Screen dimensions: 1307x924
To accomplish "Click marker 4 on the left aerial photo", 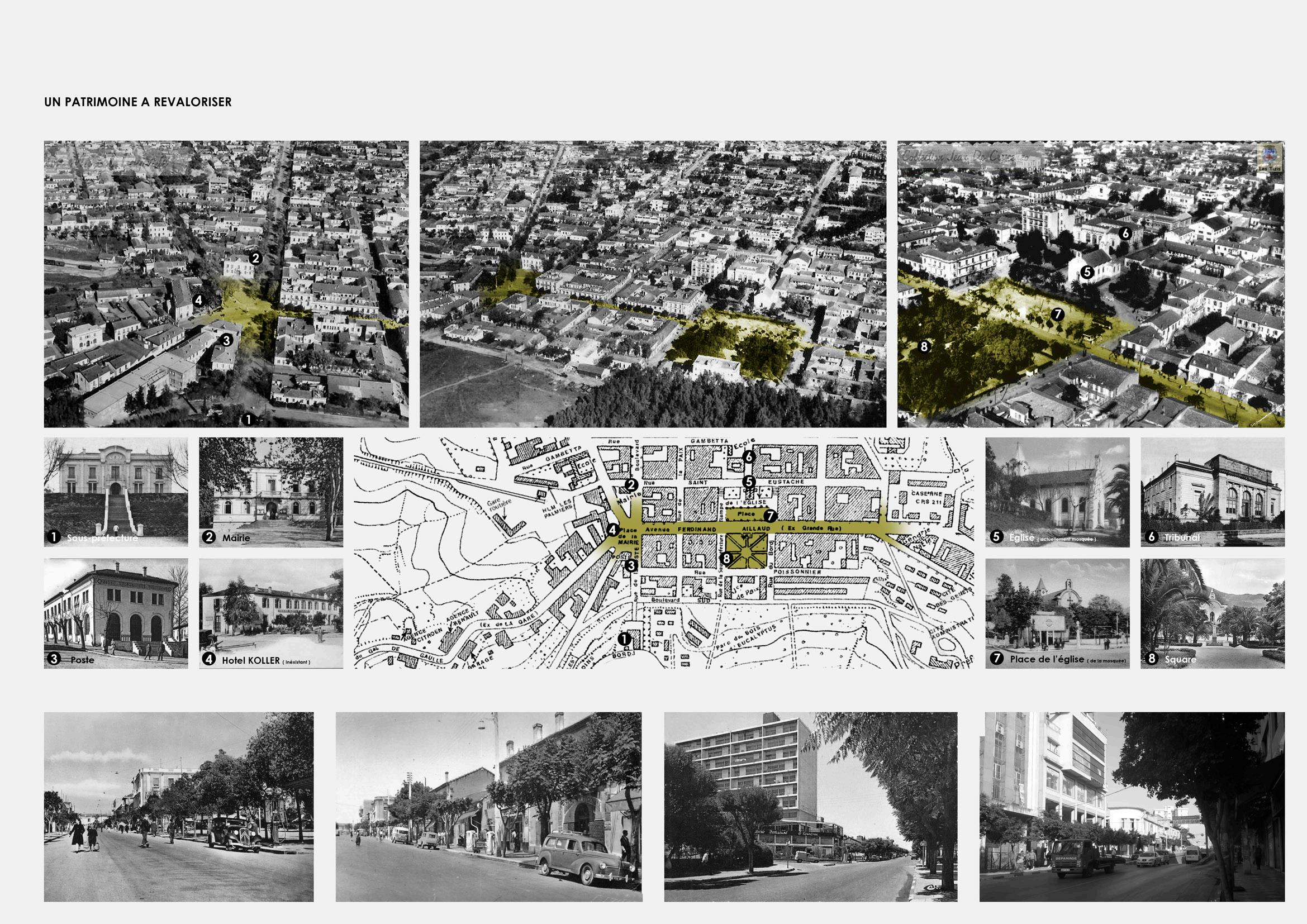I will pyautogui.click(x=198, y=300).
